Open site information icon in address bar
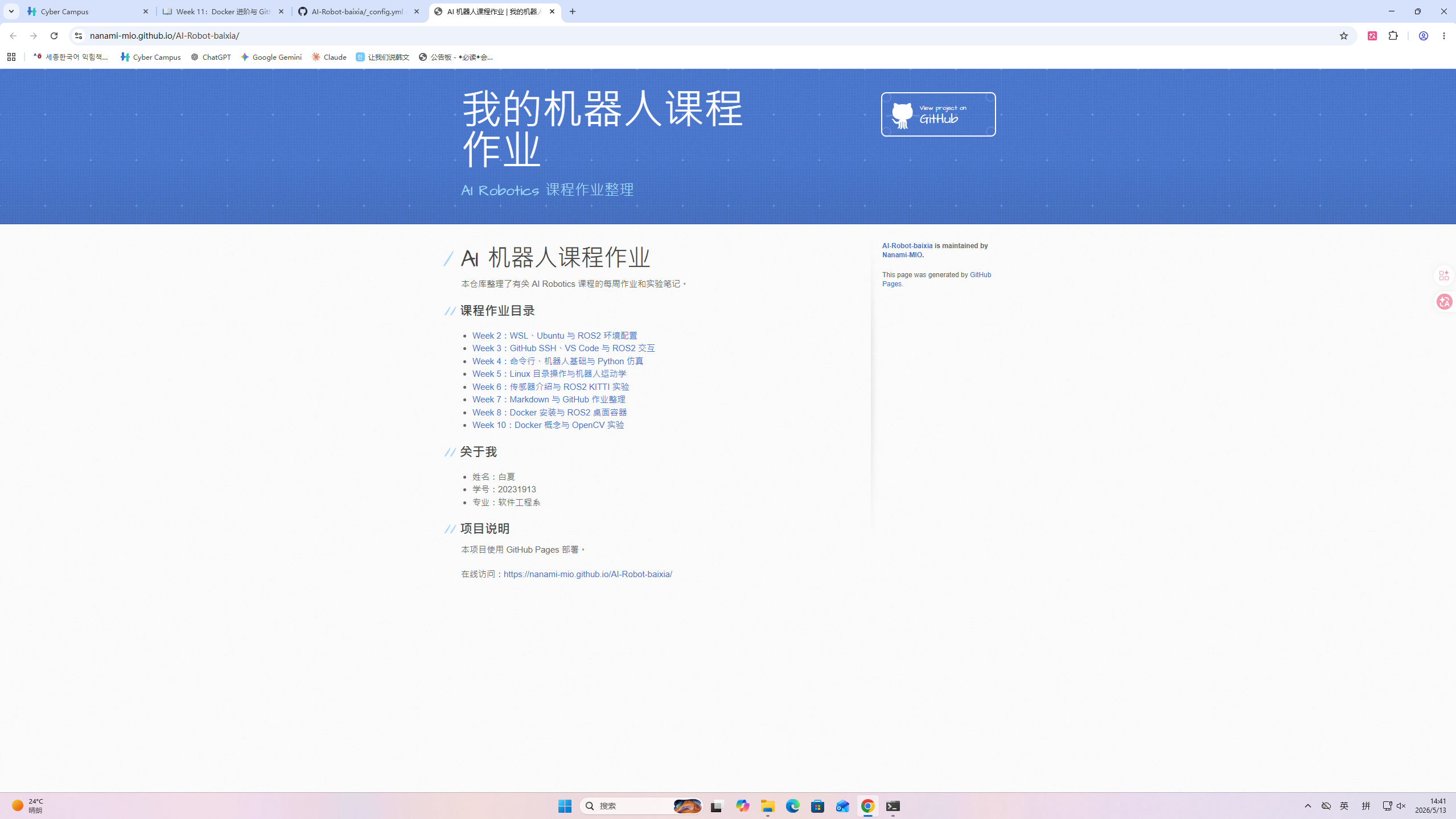Screen dimensions: 1456x819 (x=79, y=36)
